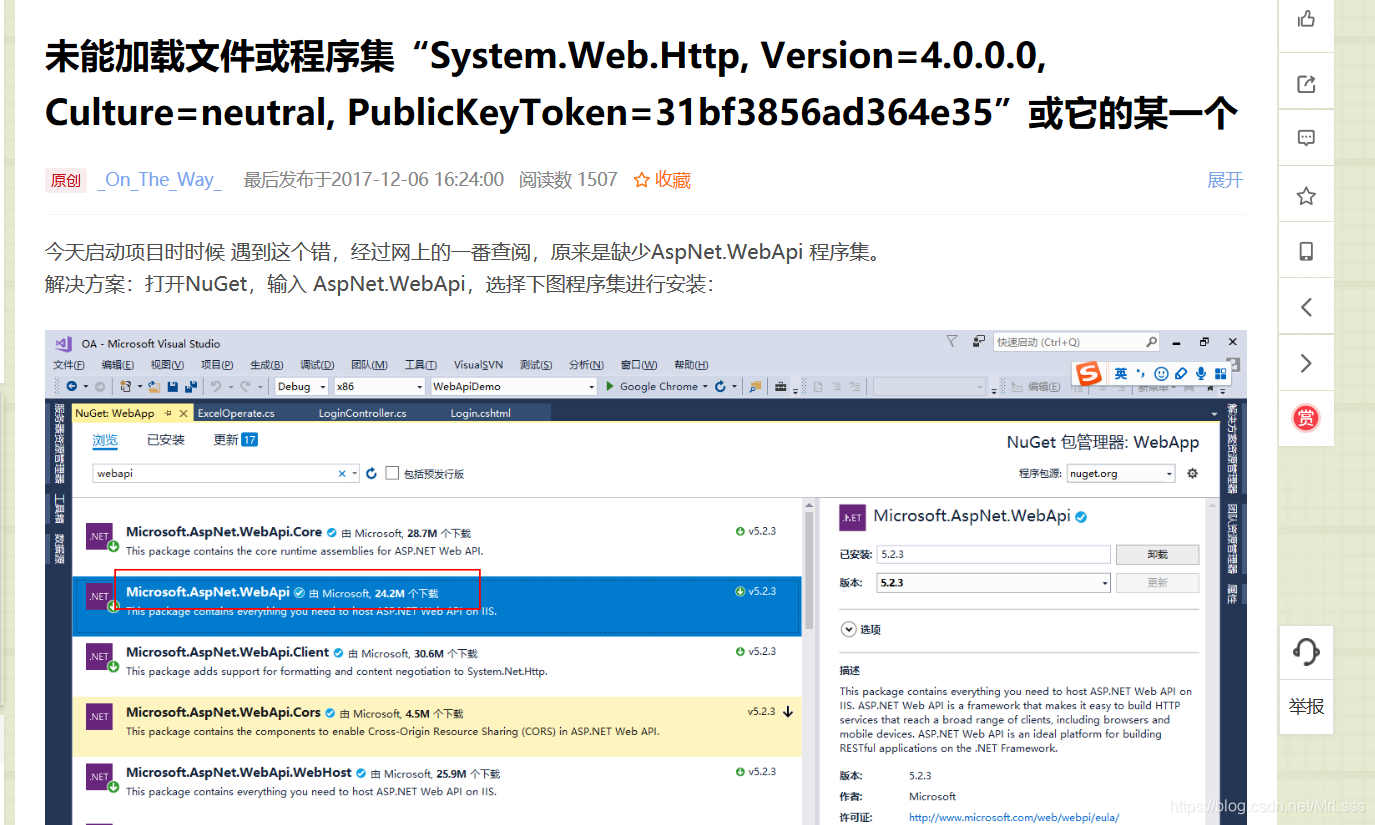The image size is (1375, 825).
Task: Click the Visual Studio logo icon
Action: [x=64, y=343]
